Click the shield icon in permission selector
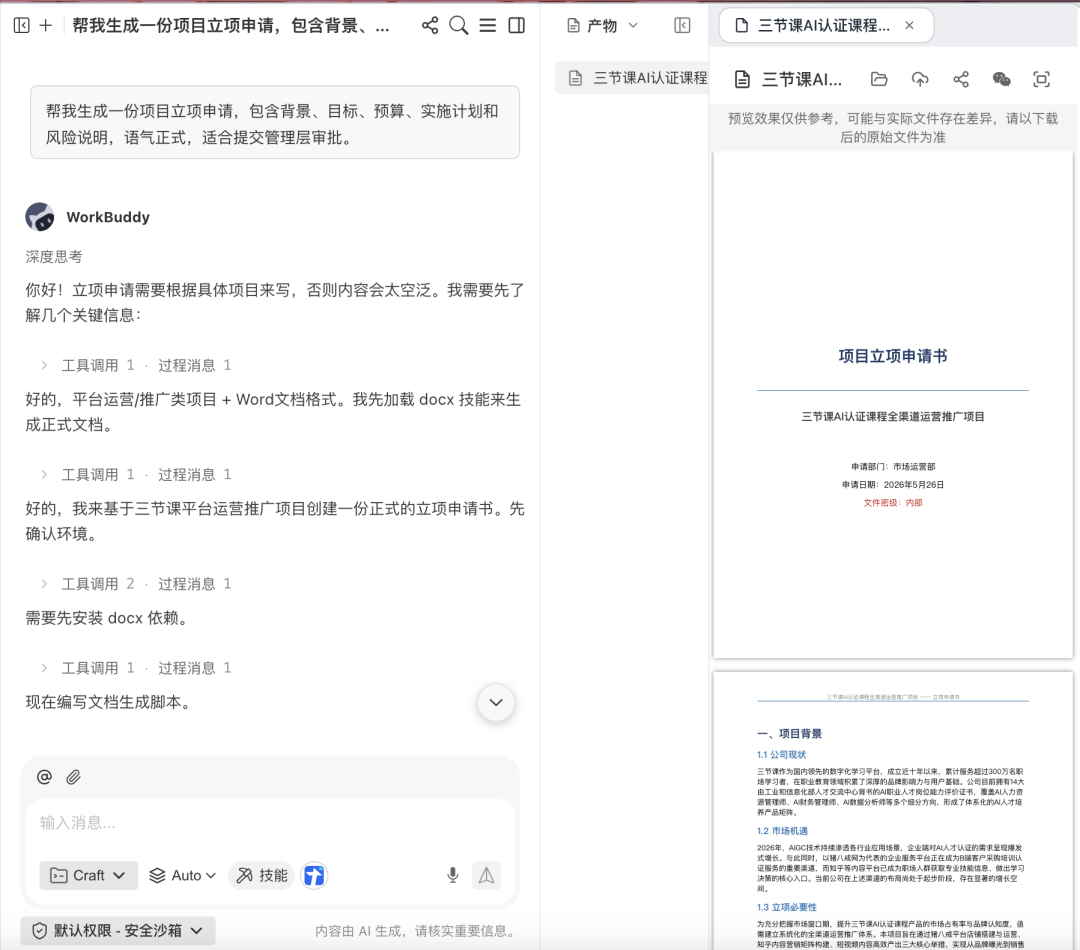Image resolution: width=1080 pixels, height=950 pixels. pyautogui.click(x=40, y=931)
